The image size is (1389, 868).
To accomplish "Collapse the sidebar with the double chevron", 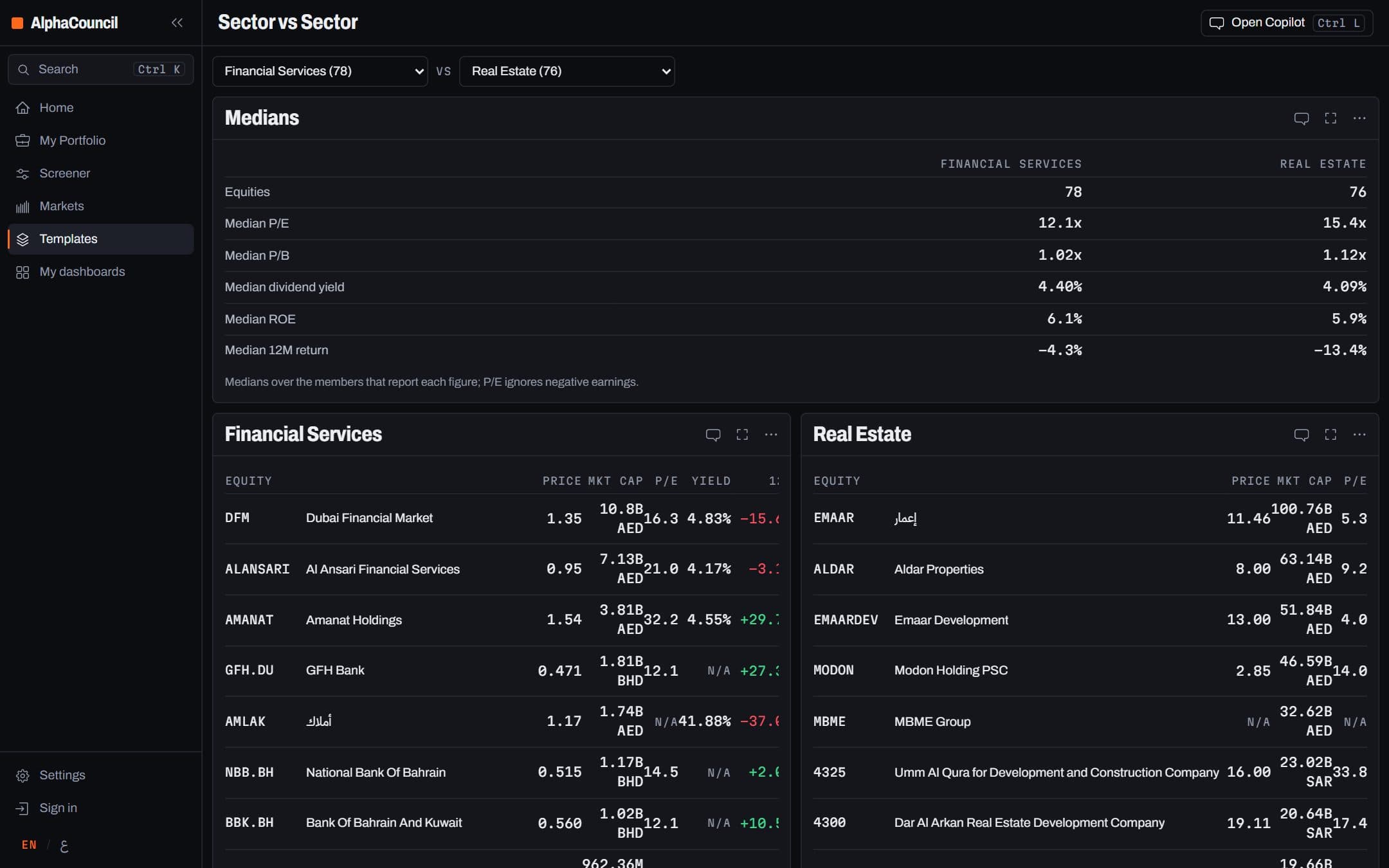I will (x=177, y=23).
